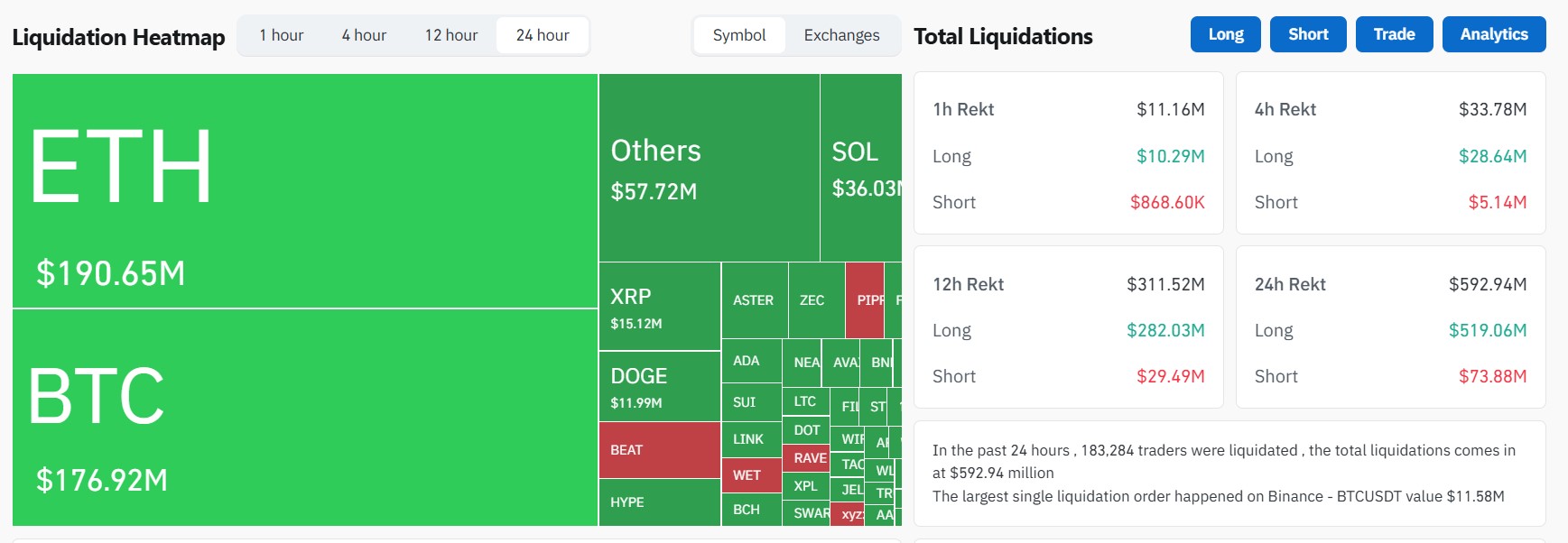This screenshot has width=1568, height=543.
Task: Click the 24h Rekt total $592.94M
Action: coord(1488,284)
